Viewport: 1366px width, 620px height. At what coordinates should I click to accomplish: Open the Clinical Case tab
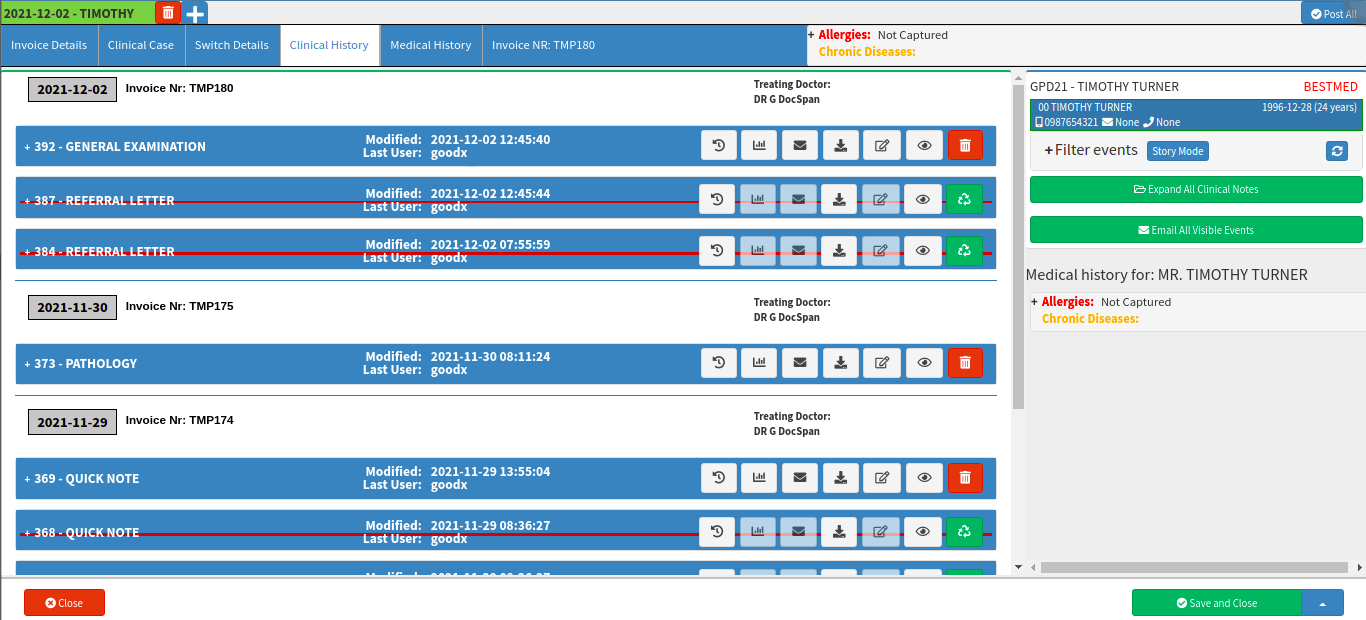[141, 45]
